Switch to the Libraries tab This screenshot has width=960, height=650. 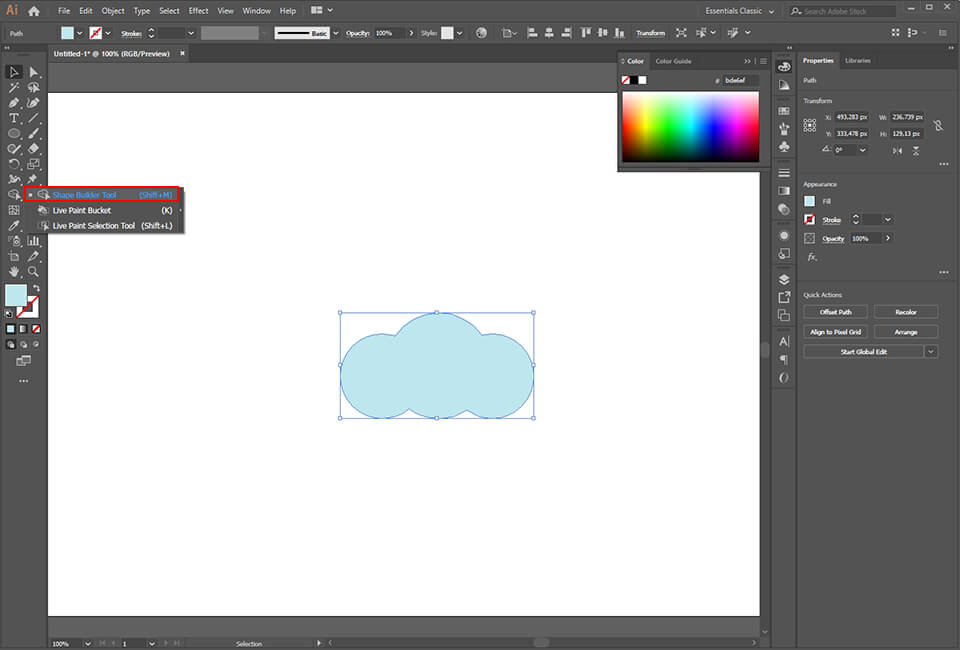pos(858,61)
